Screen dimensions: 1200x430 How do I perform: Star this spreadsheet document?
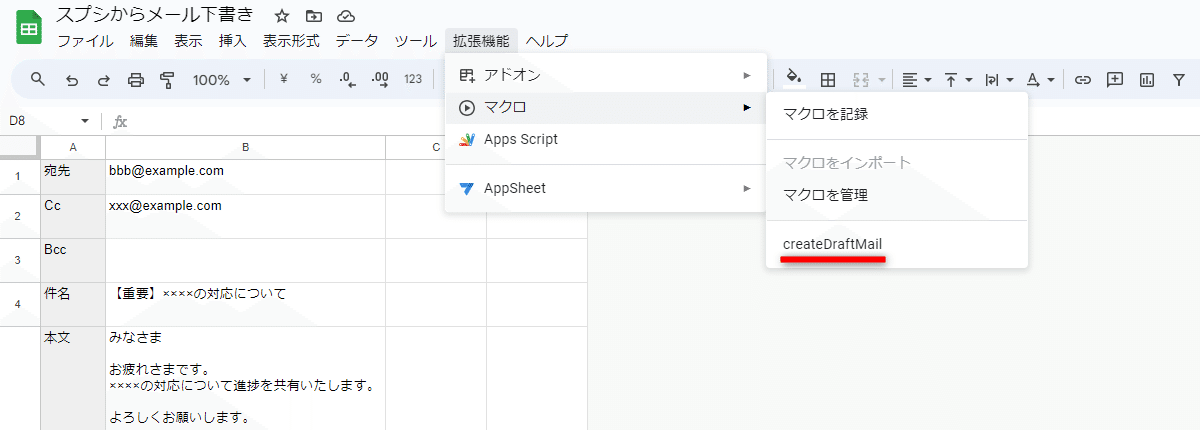click(x=282, y=16)
